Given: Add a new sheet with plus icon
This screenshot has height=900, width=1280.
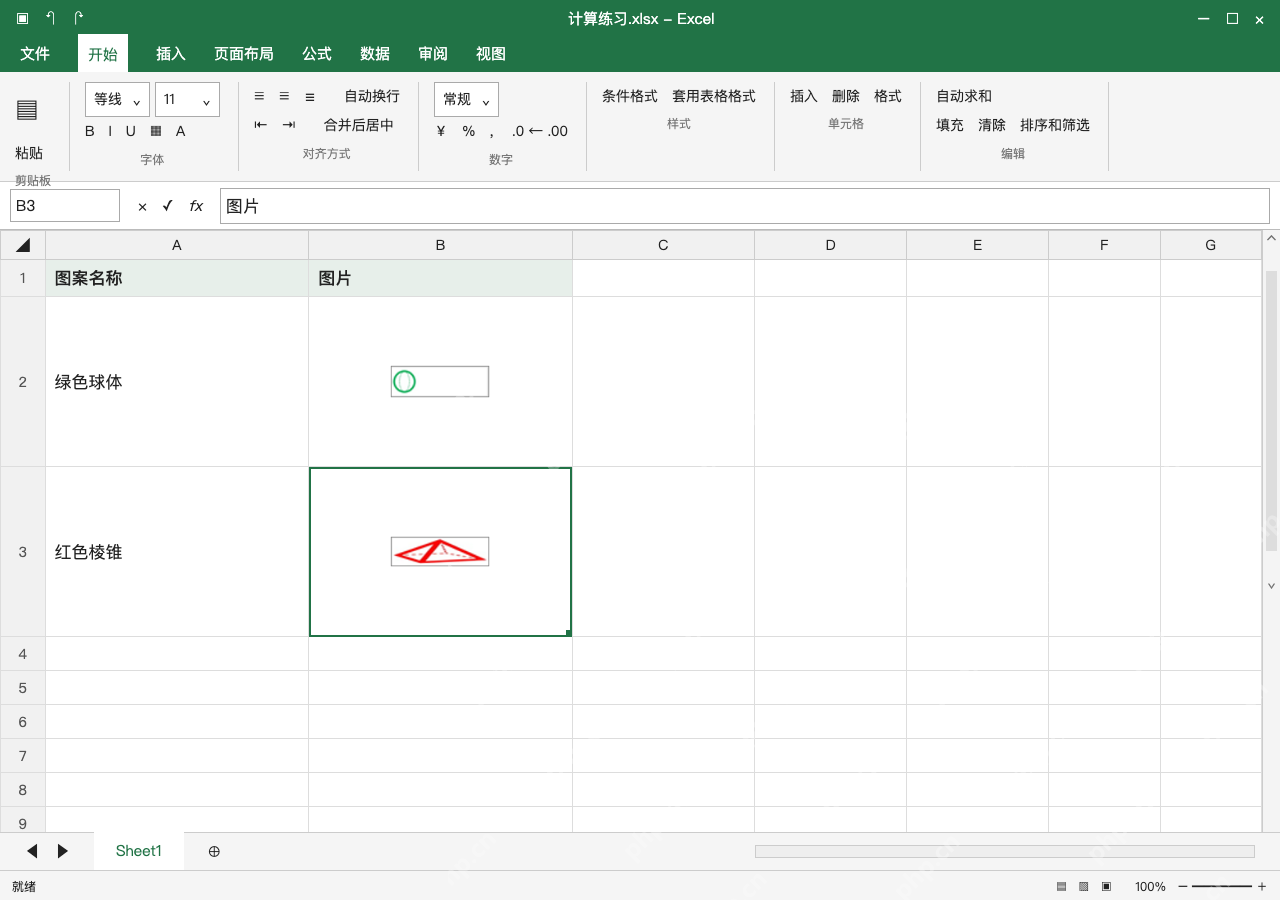Looking at the screenshot, I should coord(214,851).
